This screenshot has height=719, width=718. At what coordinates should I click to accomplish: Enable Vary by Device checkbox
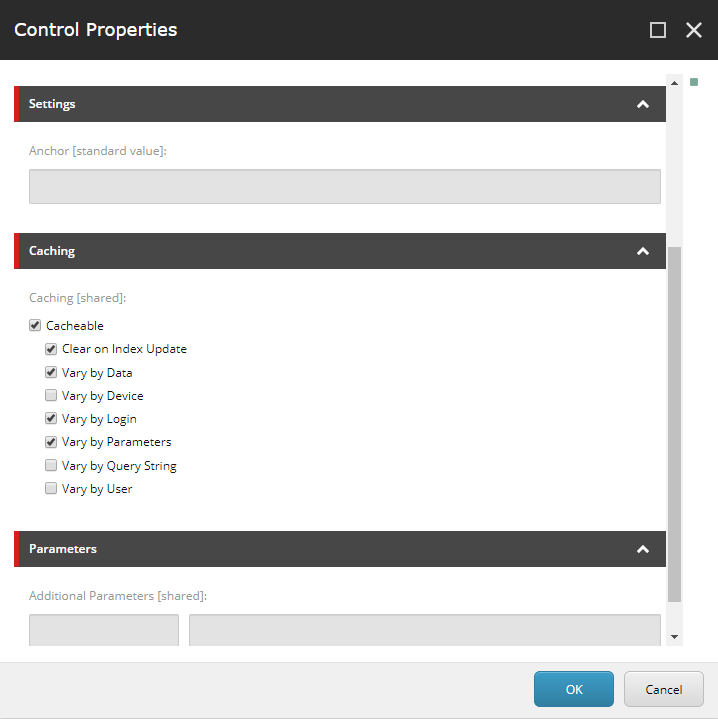pos(51,395)
